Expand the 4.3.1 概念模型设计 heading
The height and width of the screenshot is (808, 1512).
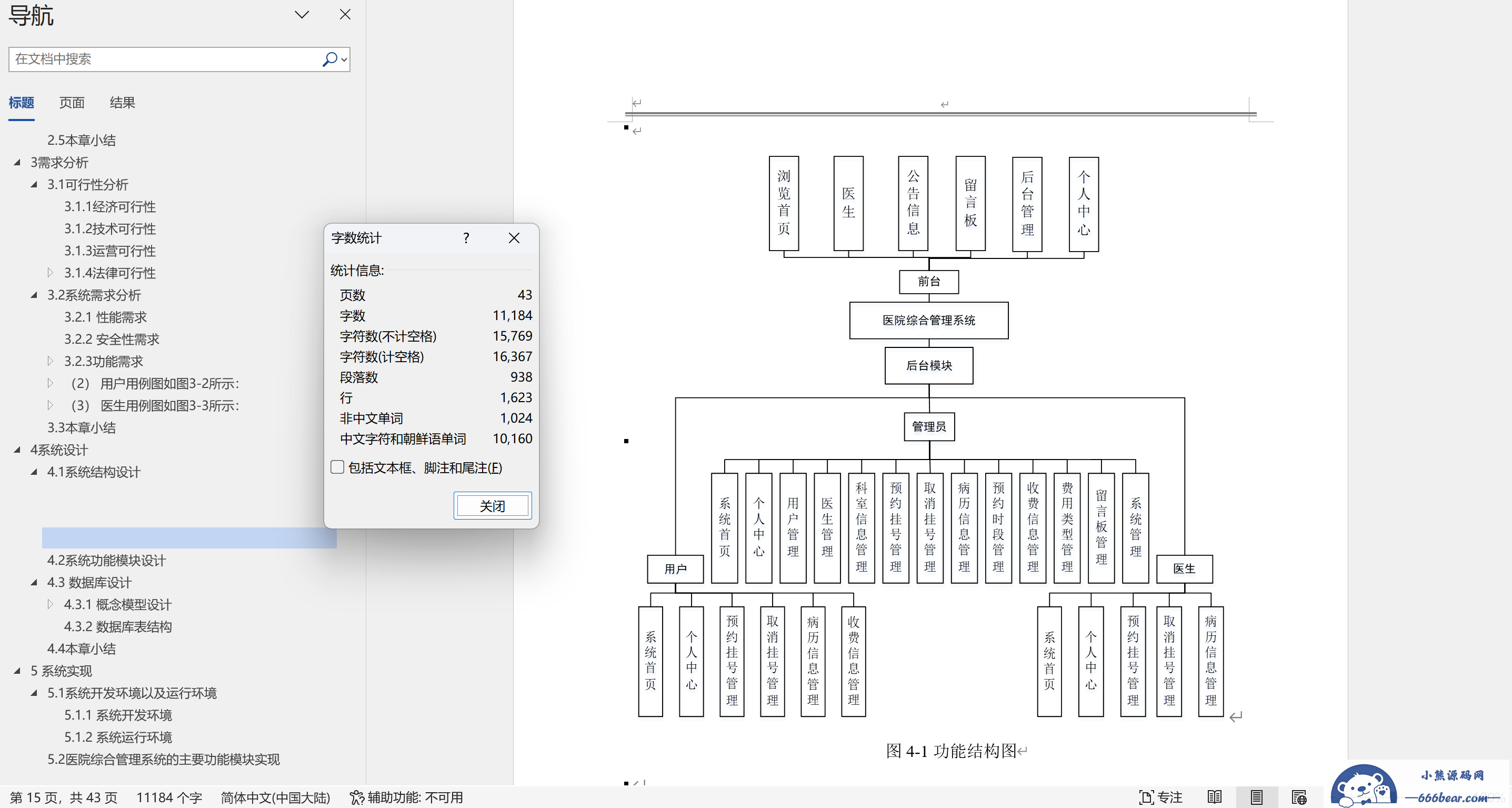coord(51,604)
